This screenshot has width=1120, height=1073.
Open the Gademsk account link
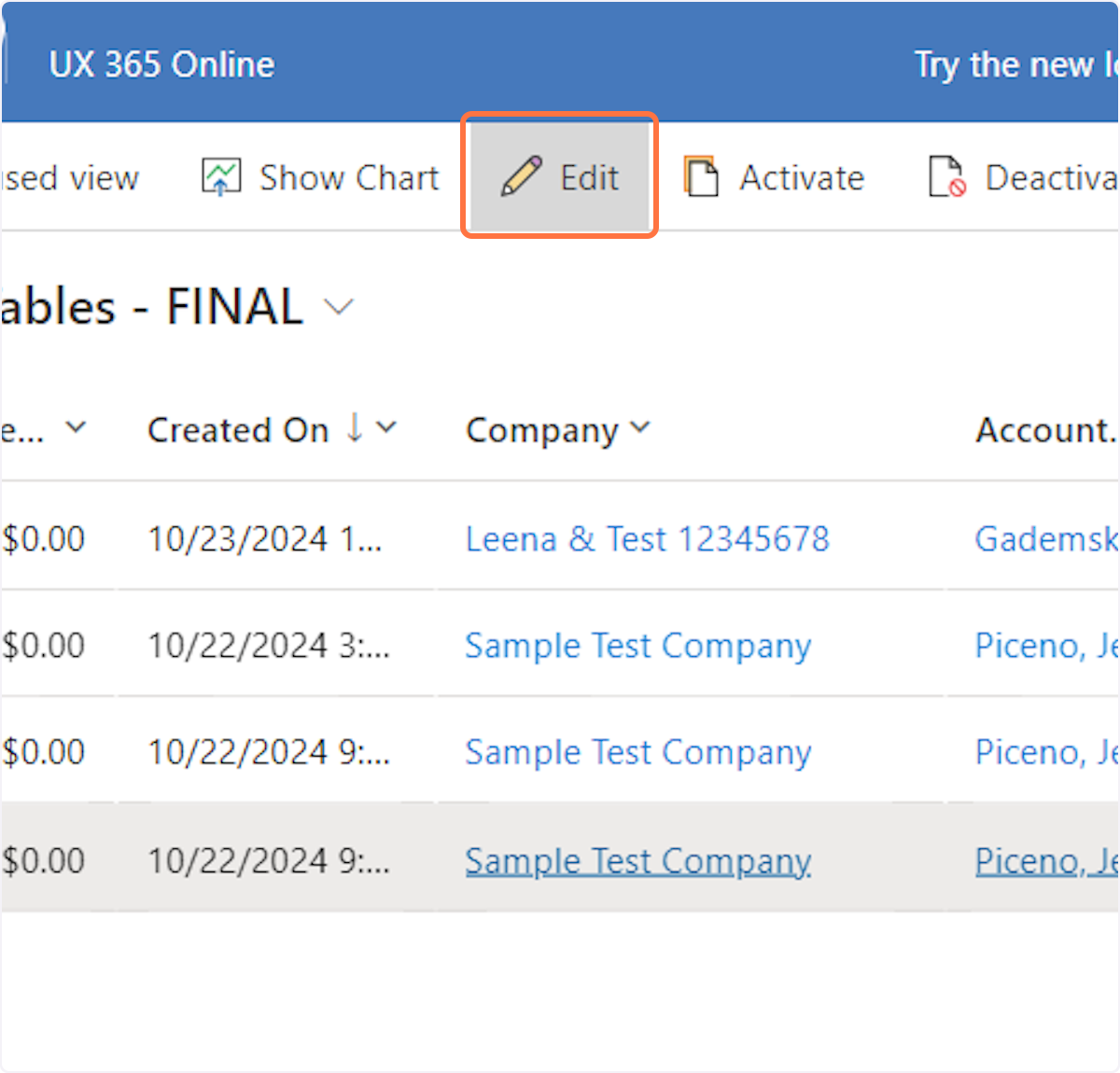[x=1045, y=538]
